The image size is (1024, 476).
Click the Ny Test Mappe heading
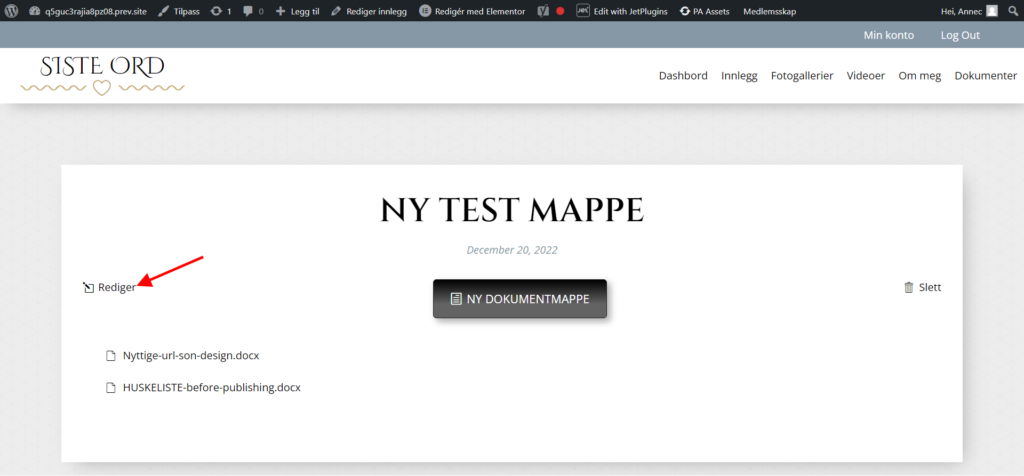(x=512, y=210)
